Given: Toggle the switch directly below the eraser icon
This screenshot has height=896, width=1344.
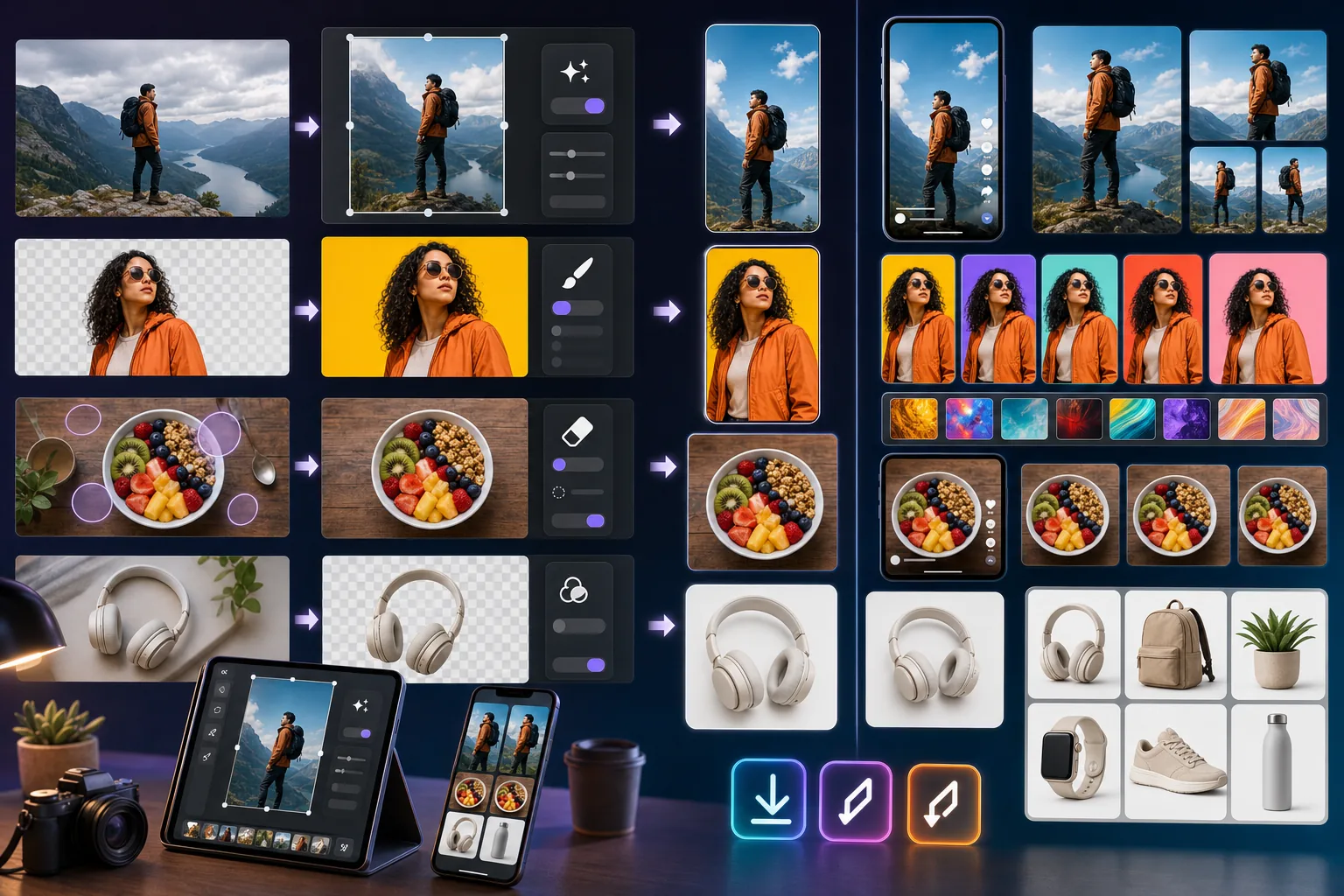Looking at the screenshot, I should click(x=577, y=465).
